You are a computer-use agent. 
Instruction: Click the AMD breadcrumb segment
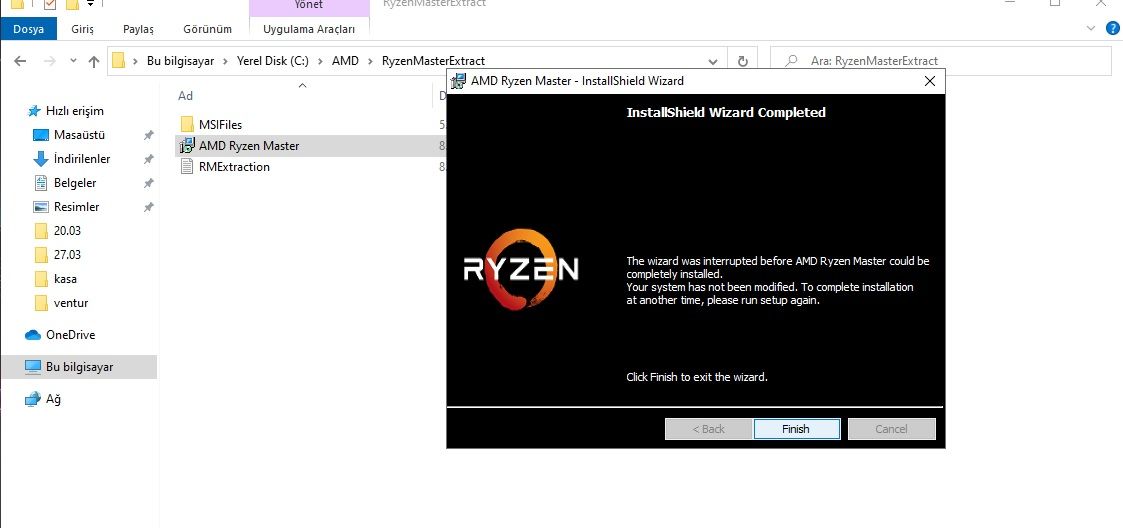pyautogui.click(x=345, y=61)
